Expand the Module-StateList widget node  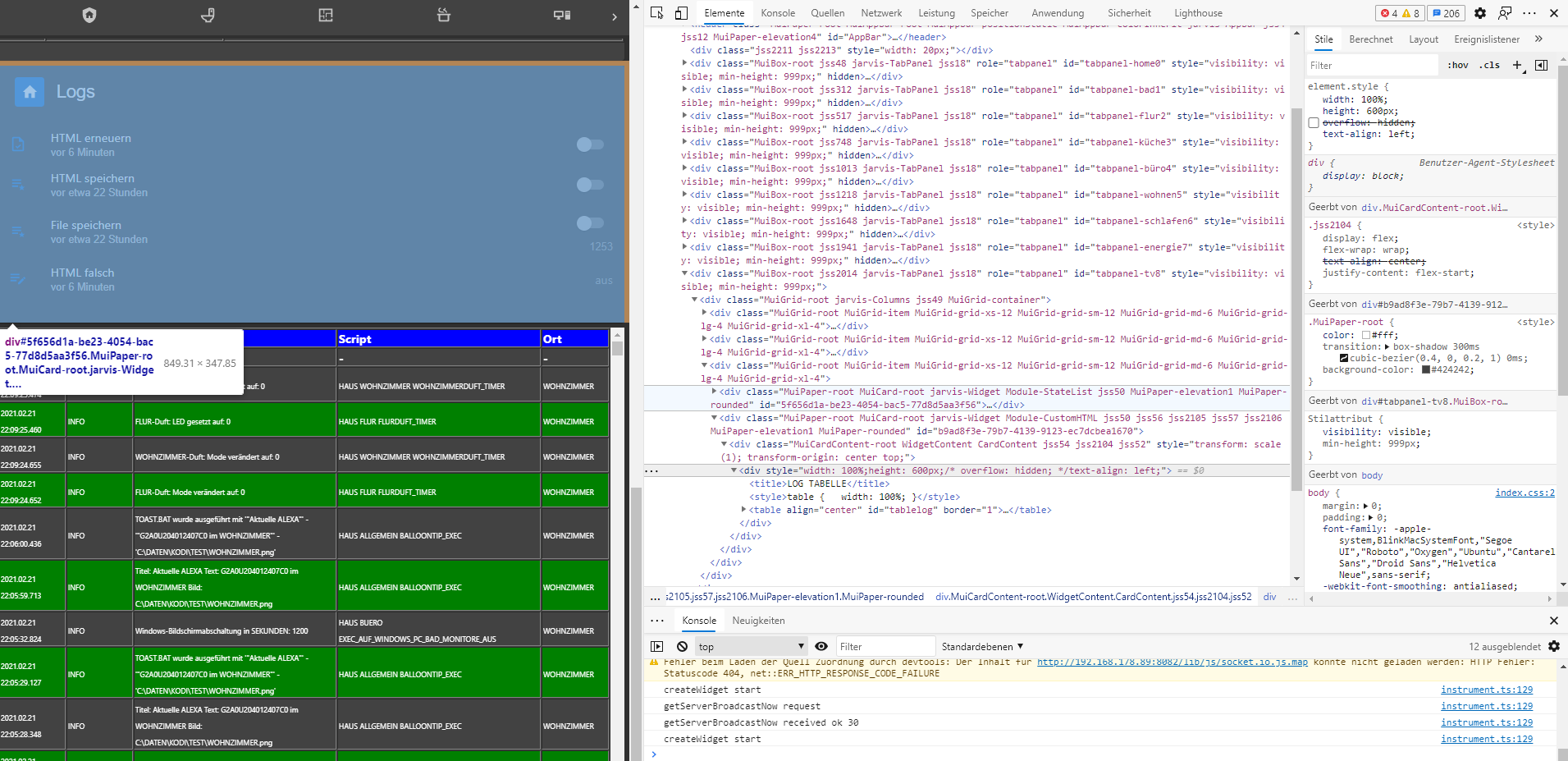click(715, 392)
